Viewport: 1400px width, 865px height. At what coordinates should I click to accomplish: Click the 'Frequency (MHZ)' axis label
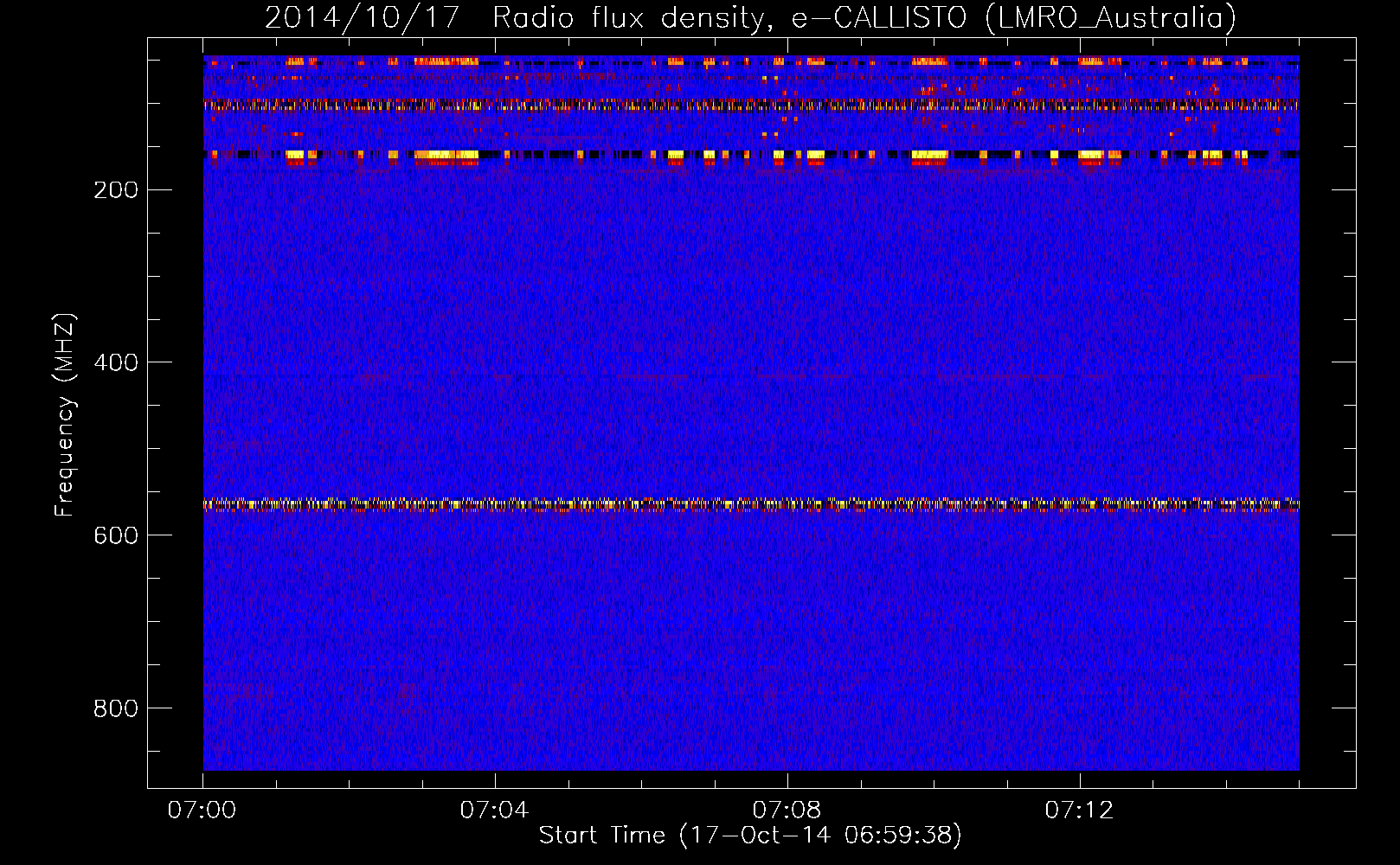point(65,414)
